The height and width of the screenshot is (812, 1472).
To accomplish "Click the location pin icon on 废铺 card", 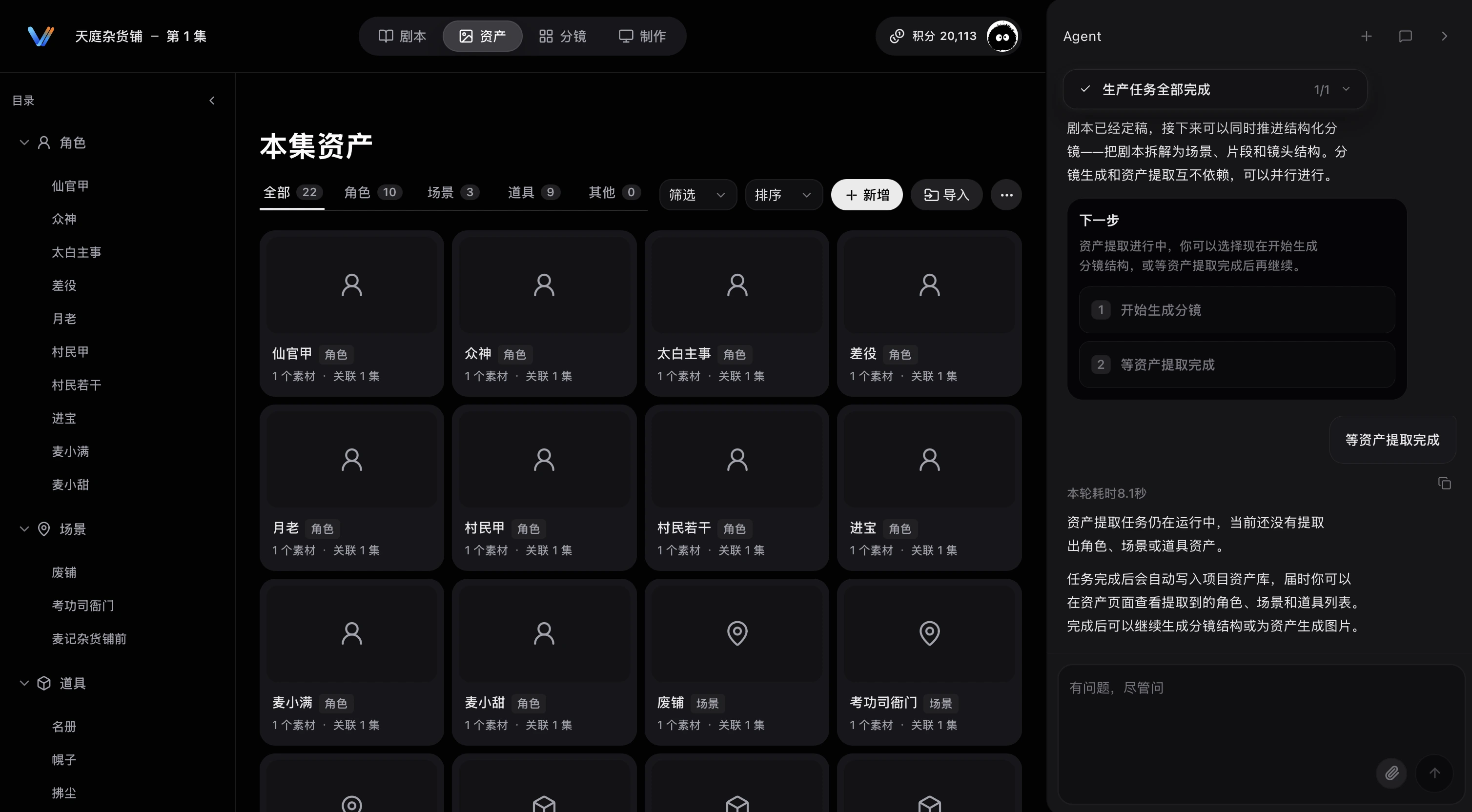I will click(737, 633).
